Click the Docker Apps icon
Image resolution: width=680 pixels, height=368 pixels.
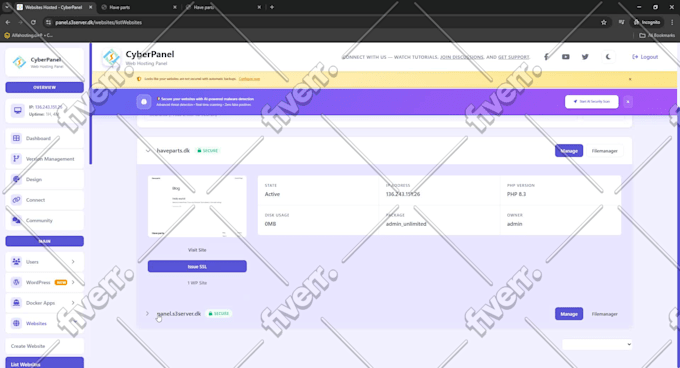16,303
